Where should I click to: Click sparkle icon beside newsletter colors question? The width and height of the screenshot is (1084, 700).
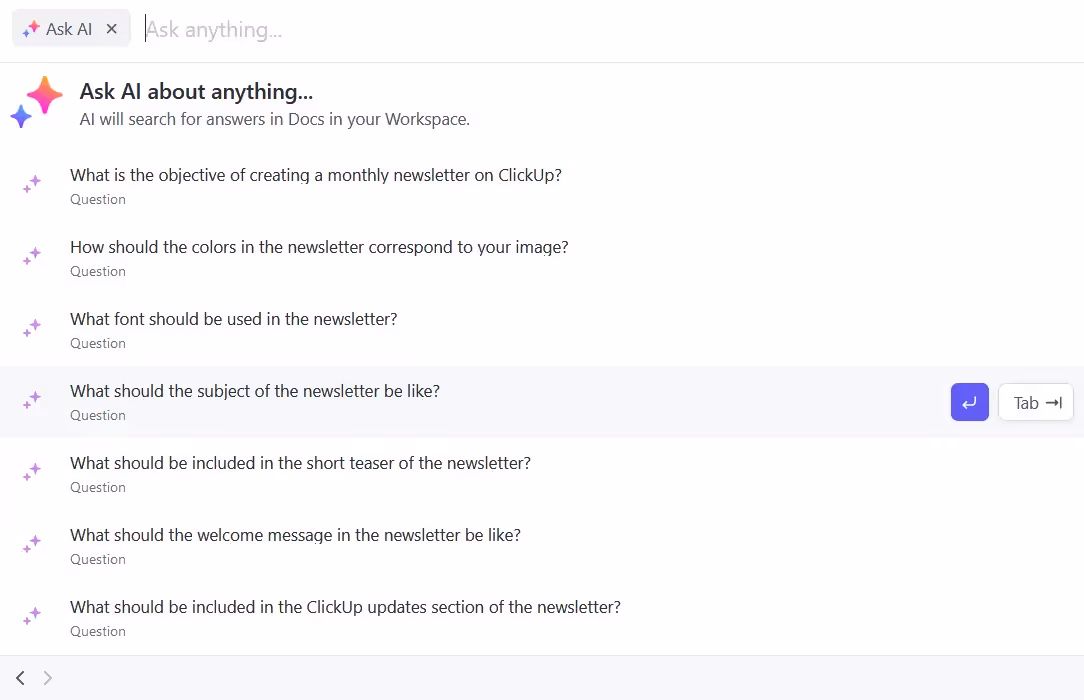point(32,256)
